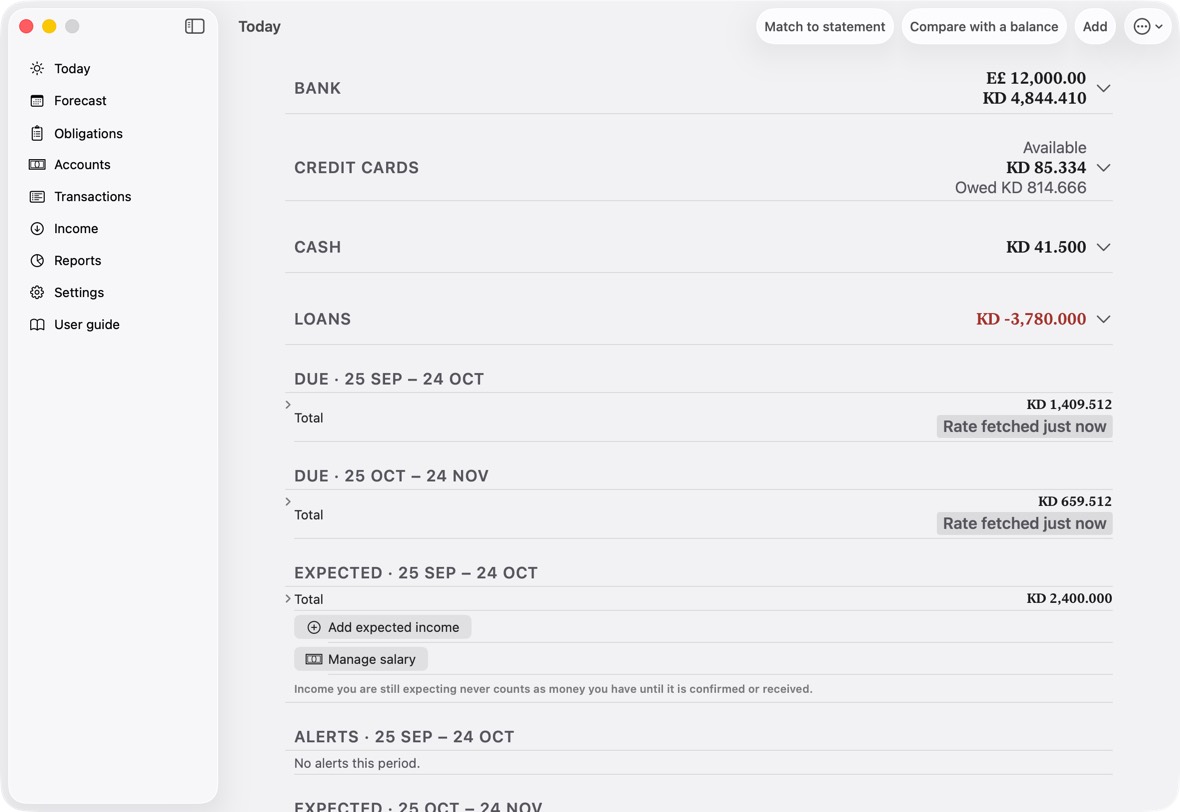1180x812 pixels.
Task: Click the Settings gear icon
Action: point(37,293)
